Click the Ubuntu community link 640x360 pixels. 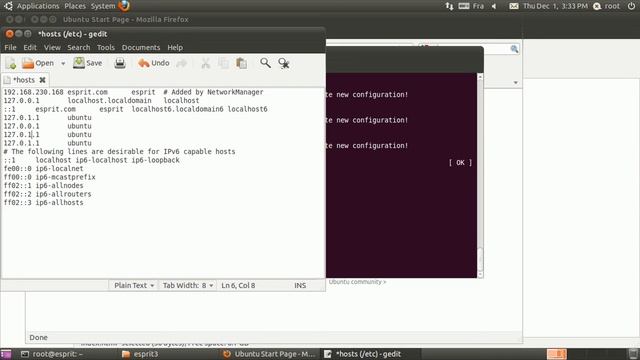click(x=357, y=282)
